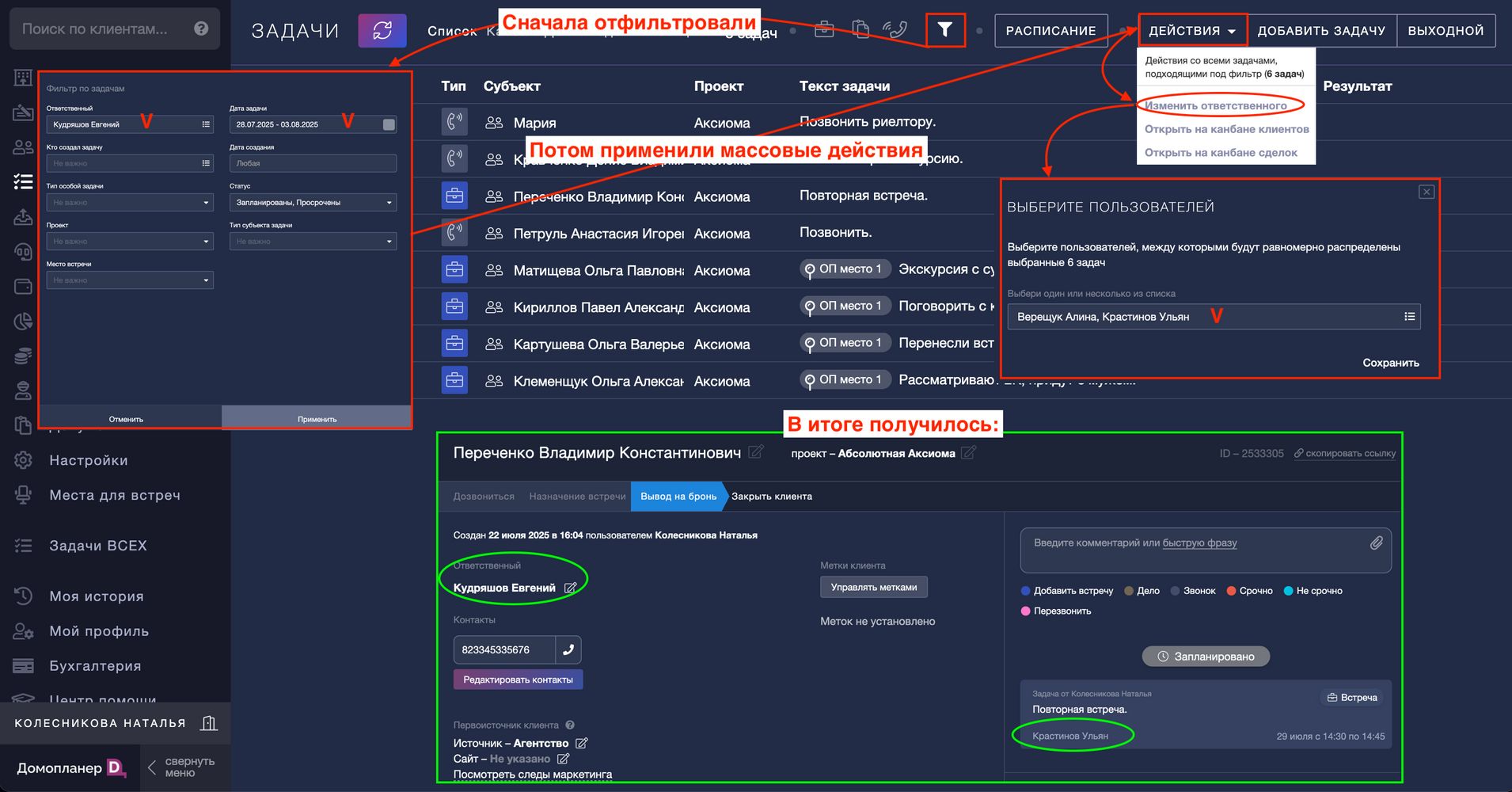The image size is (1512, 792).
Task: Edit Сайт – Не указано pencil icon
Action: click(563, 759)
